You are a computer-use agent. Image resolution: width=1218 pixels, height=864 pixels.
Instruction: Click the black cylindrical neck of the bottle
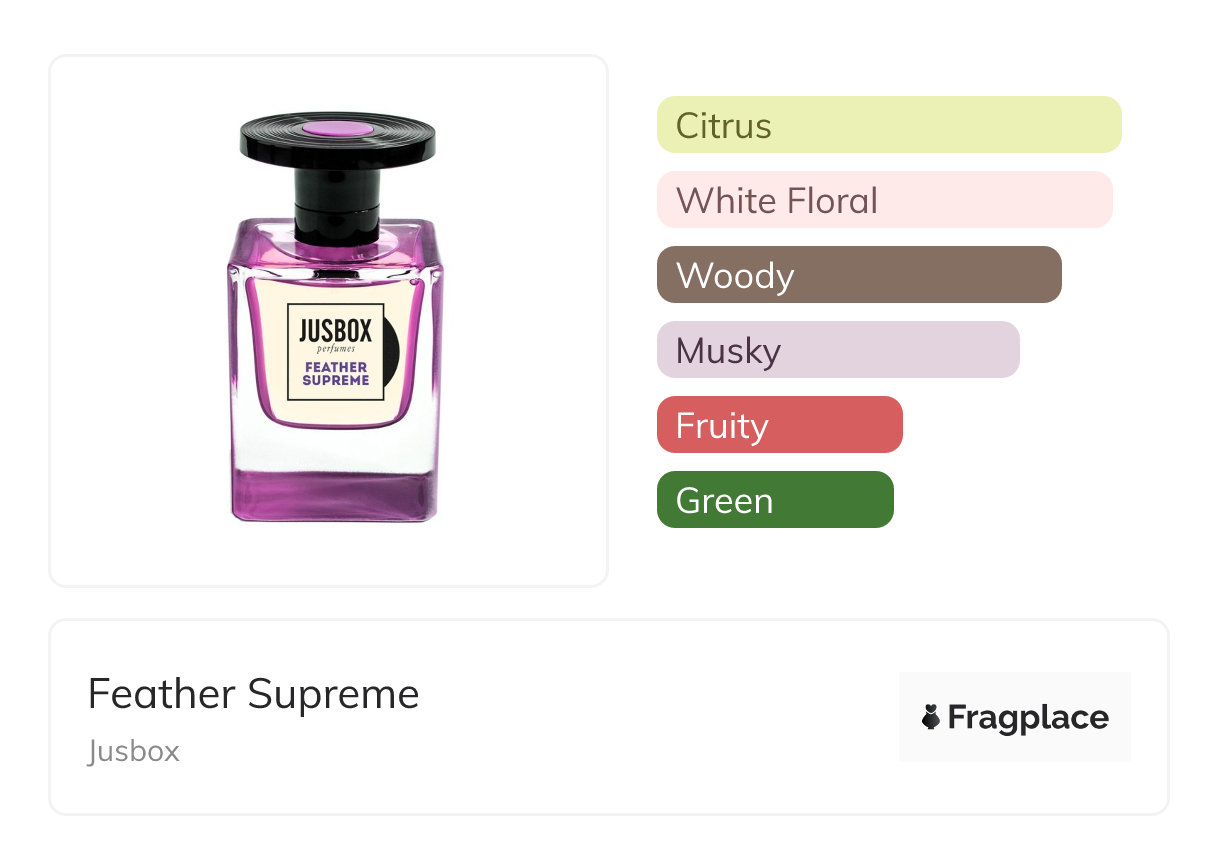click(337, 203)
